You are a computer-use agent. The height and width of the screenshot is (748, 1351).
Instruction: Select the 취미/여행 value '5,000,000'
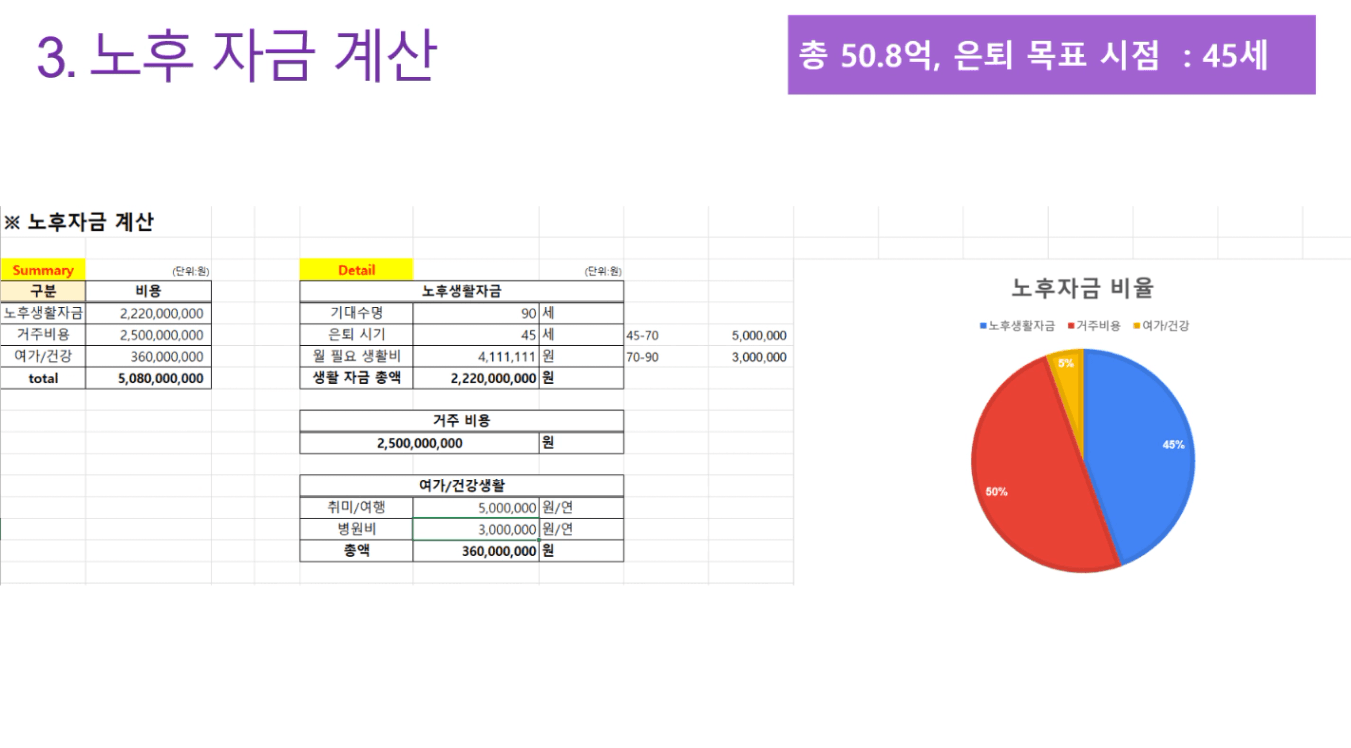(476, 507)
